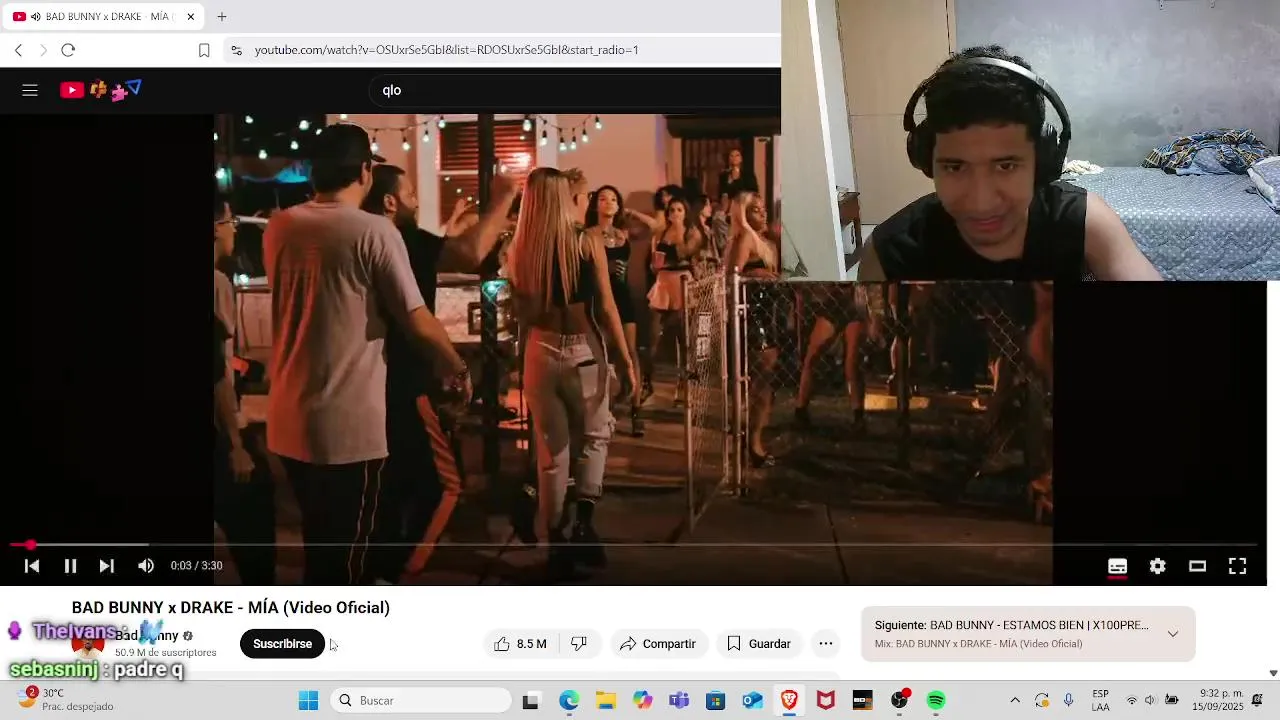
Task: Click the Siguiente: BAD BUNNY - ESTAMOS BIEN text
Action: point(1011,625)
